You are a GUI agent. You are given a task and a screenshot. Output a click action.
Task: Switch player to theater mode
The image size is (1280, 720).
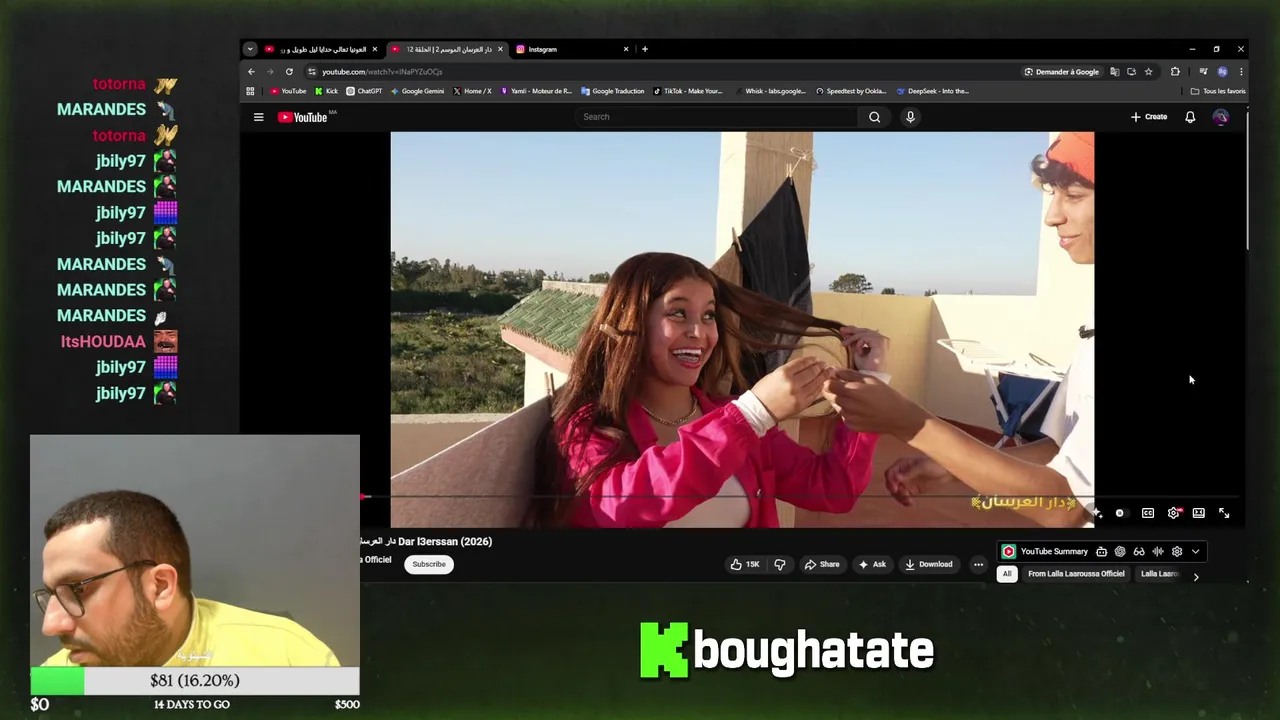[x=1198, y=513]
